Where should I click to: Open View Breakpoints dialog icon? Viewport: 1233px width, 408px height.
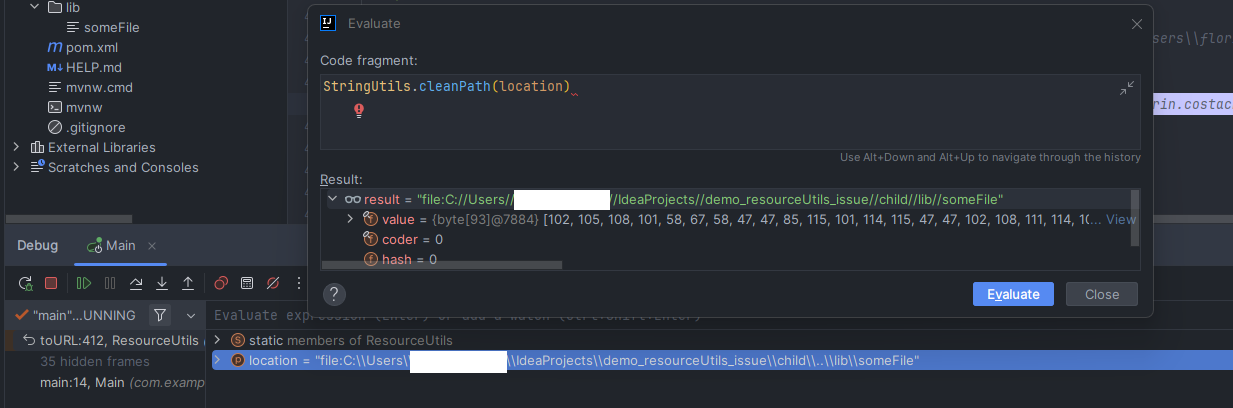coord(221,283)
